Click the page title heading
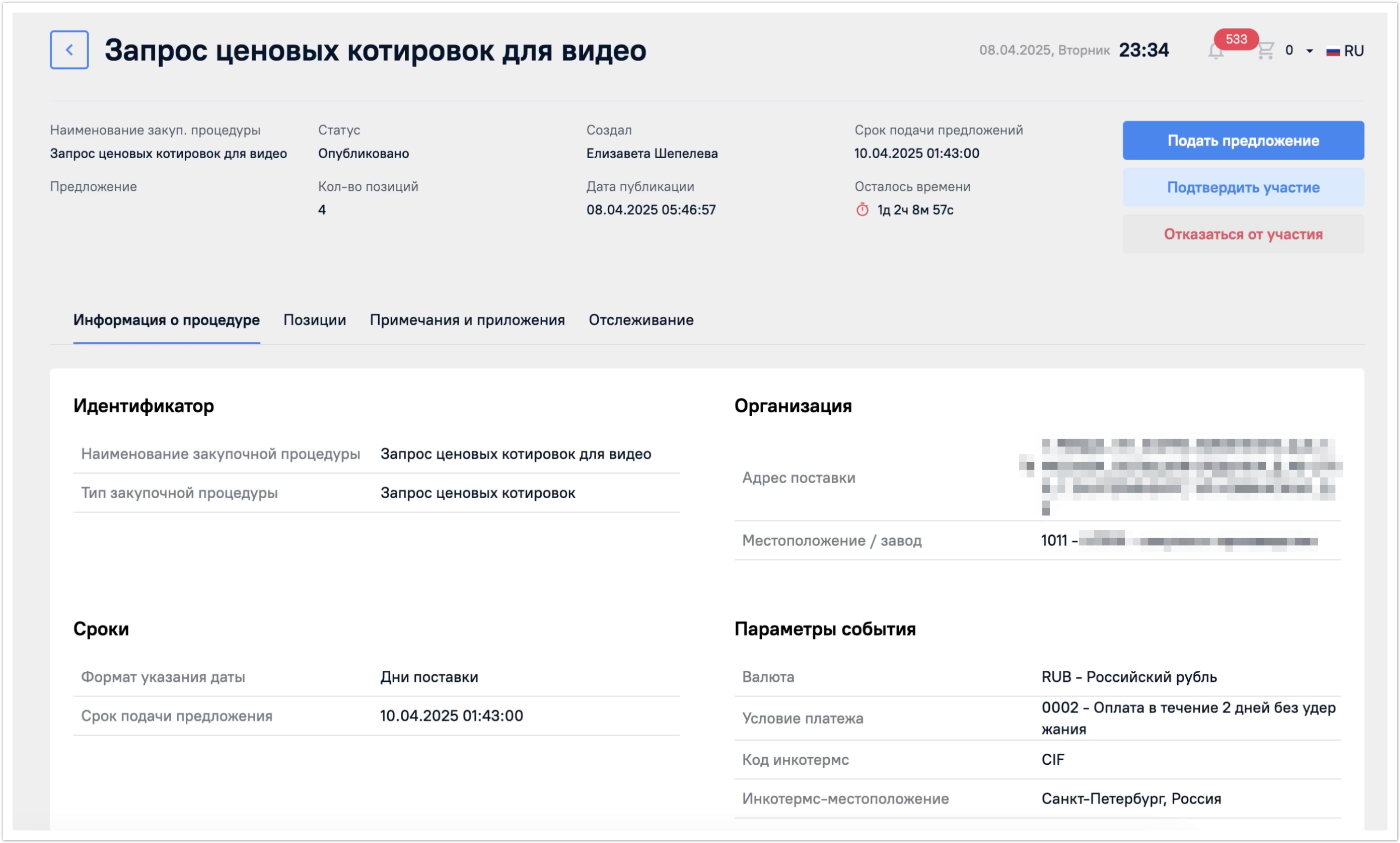This screenshot has width=1400, height=843. pyautogui.click(x=375, y=50)
